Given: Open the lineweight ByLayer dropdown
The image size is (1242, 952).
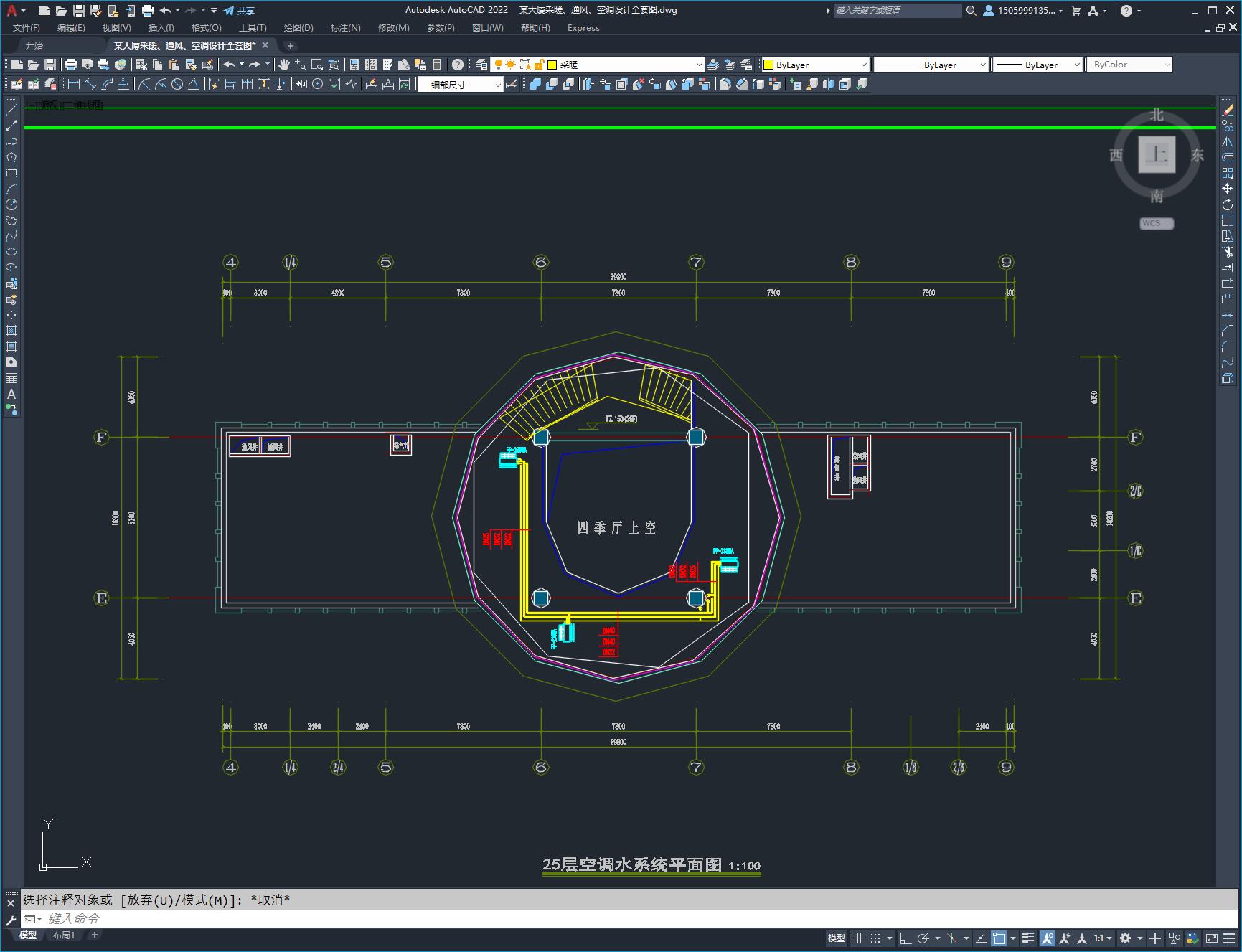Looking at the screenshot, I should tap(1076, 65).
